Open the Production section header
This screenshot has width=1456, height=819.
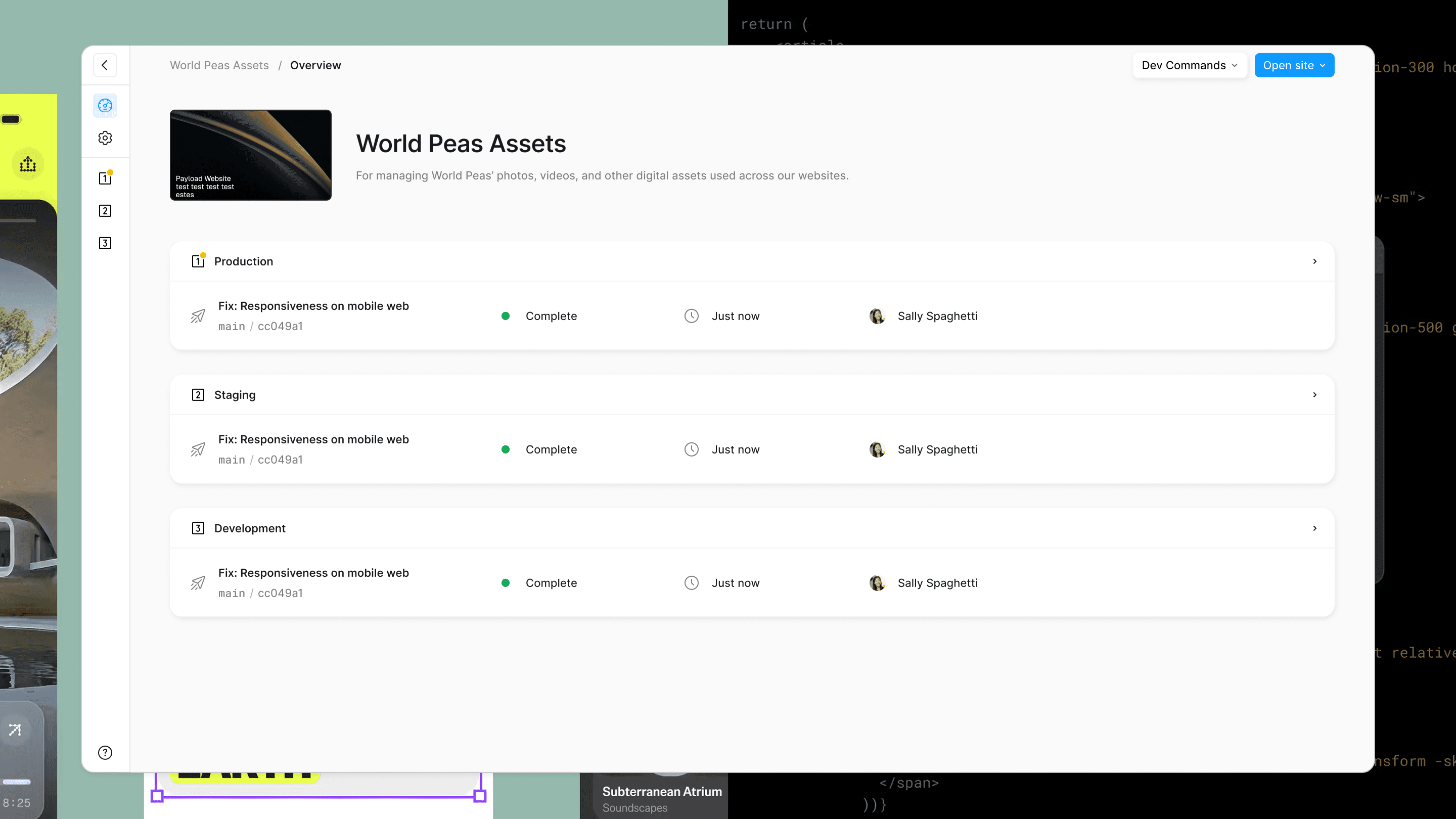(x=752, y=261)
